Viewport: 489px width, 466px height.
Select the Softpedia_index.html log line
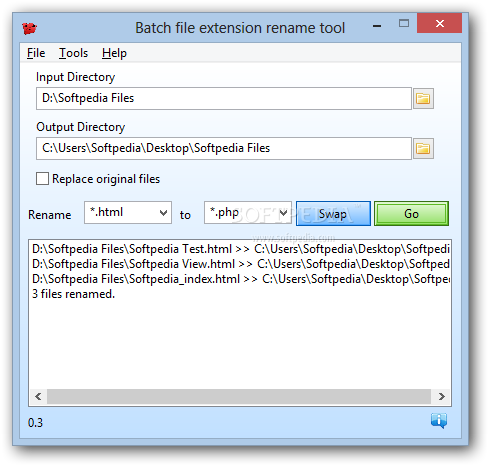[x=240, y=279]
